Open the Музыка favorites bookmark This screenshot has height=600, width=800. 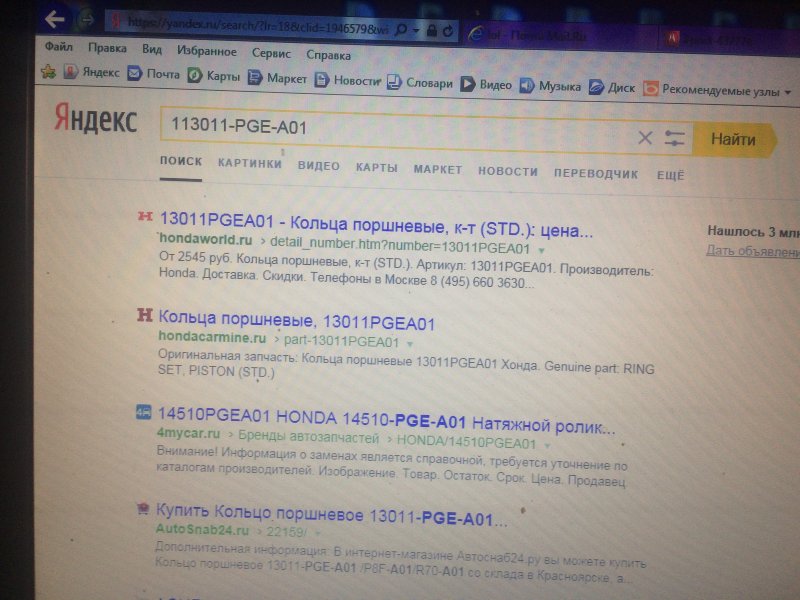tap(550, 86)
